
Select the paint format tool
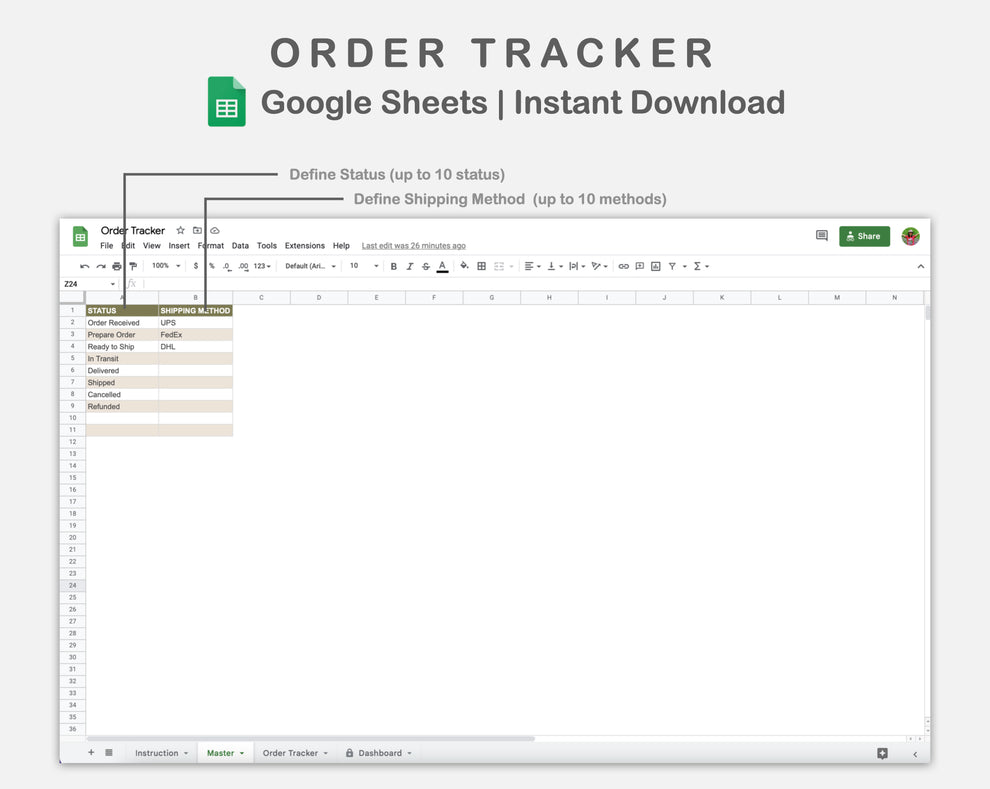[133, 266]
